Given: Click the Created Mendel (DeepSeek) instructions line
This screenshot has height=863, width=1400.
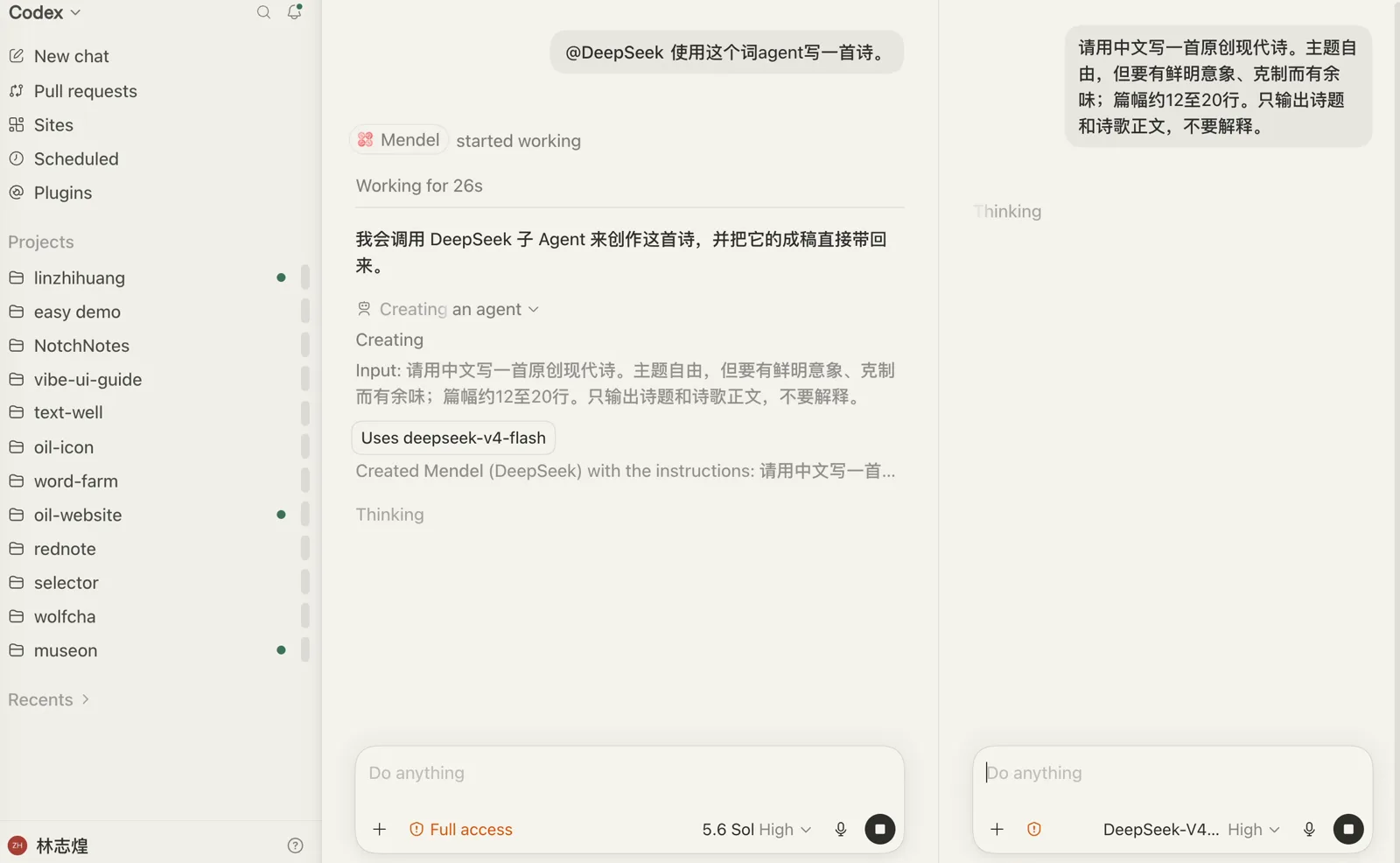Looking at the screenshot, I should (625, 471).
